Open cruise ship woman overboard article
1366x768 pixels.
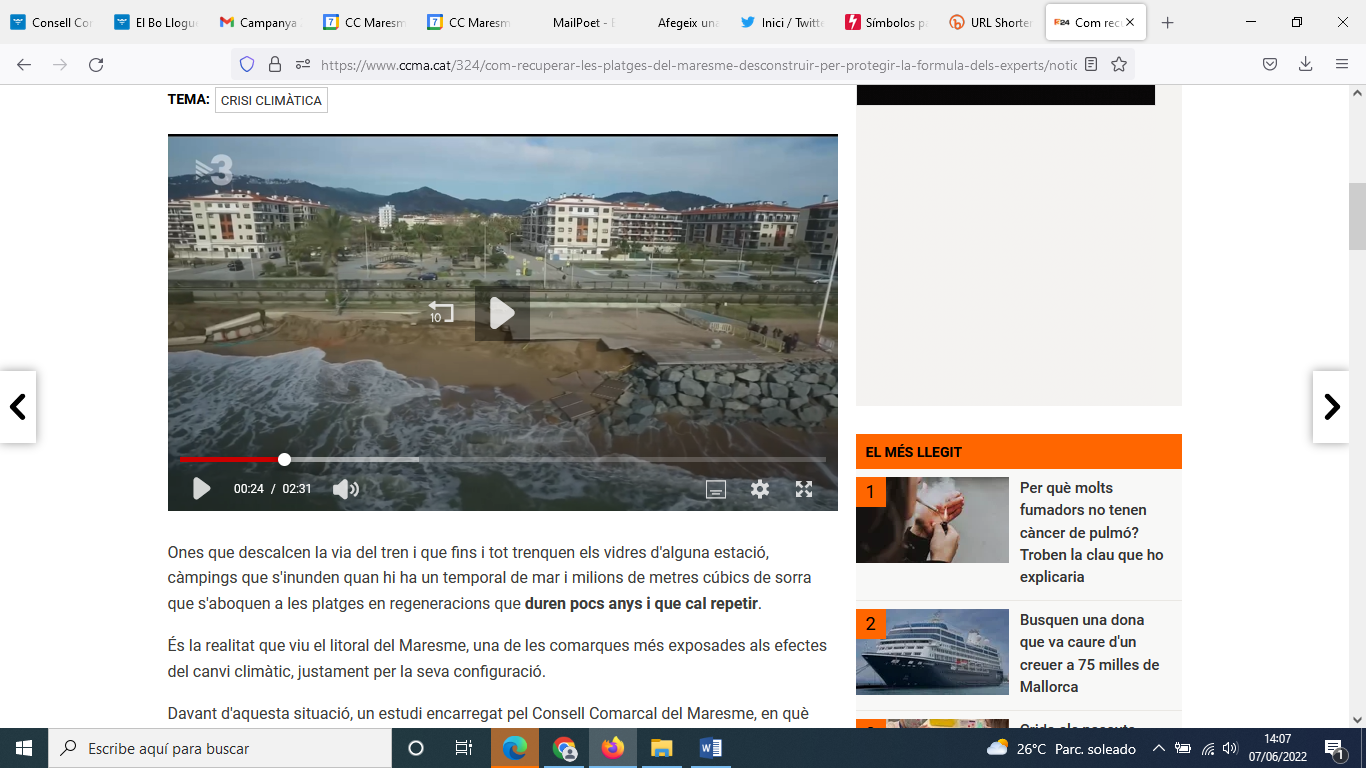1089,653
